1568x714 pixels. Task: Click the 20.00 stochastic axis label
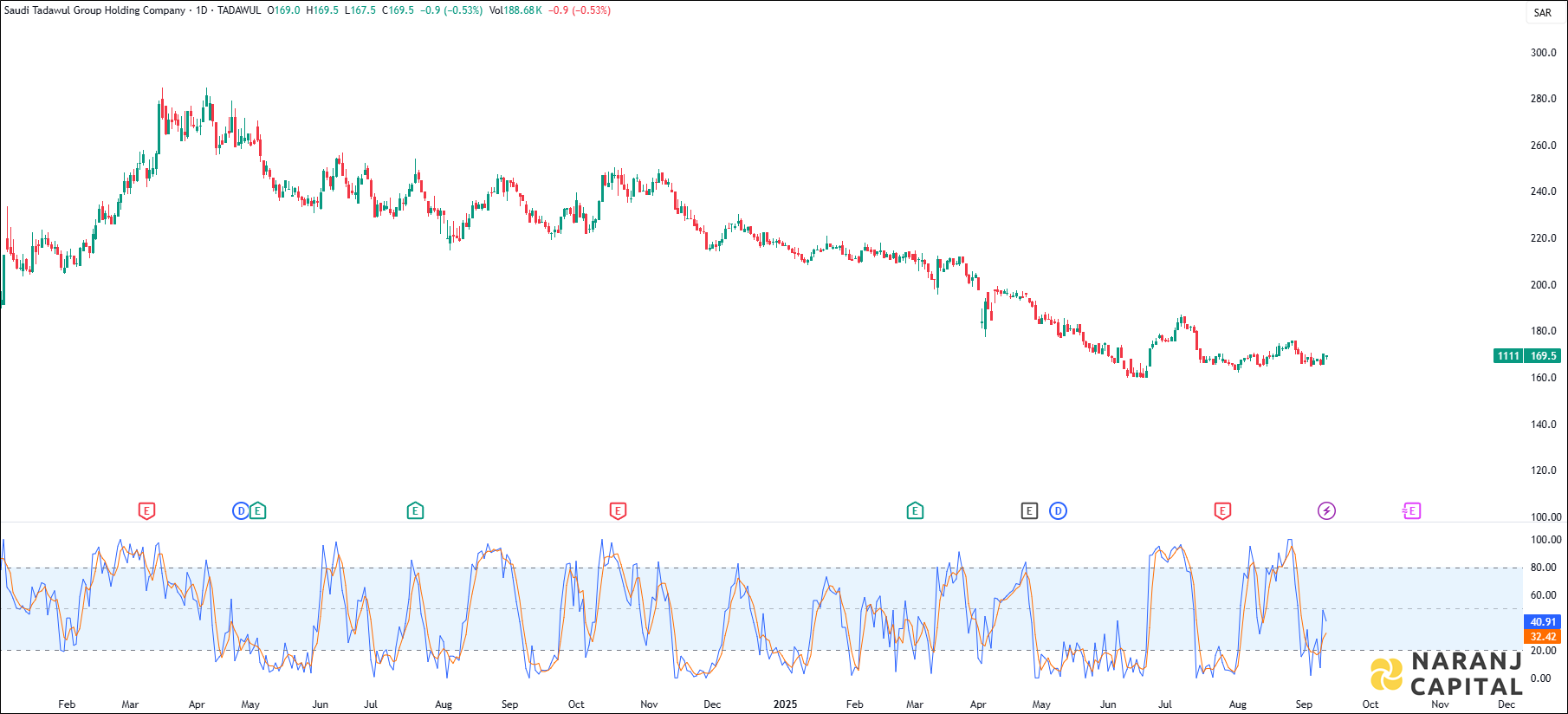[1543, 651]
